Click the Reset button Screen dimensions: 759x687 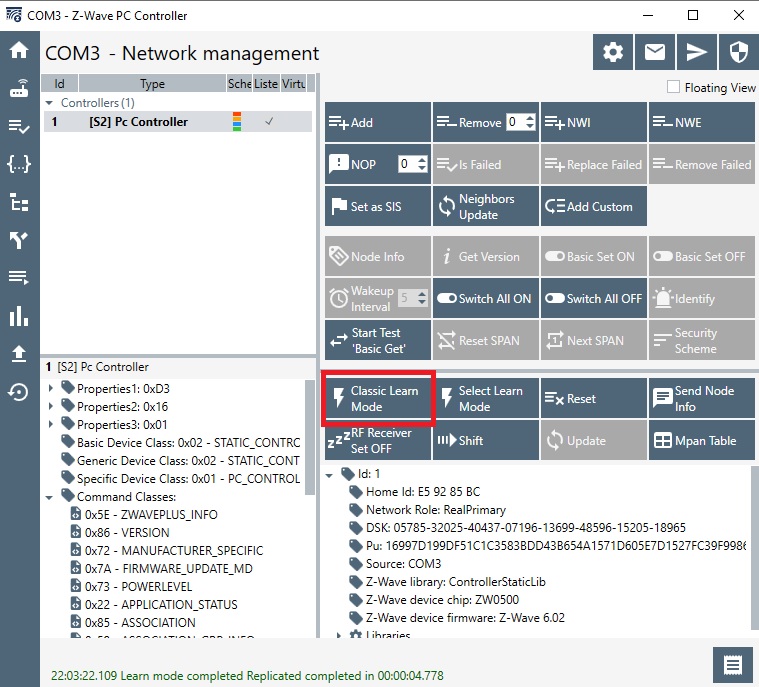point(593,398)
